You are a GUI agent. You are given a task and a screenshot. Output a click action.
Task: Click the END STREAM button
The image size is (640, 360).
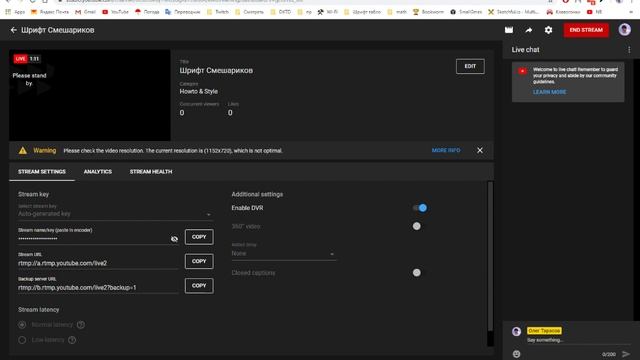point(586,30)
